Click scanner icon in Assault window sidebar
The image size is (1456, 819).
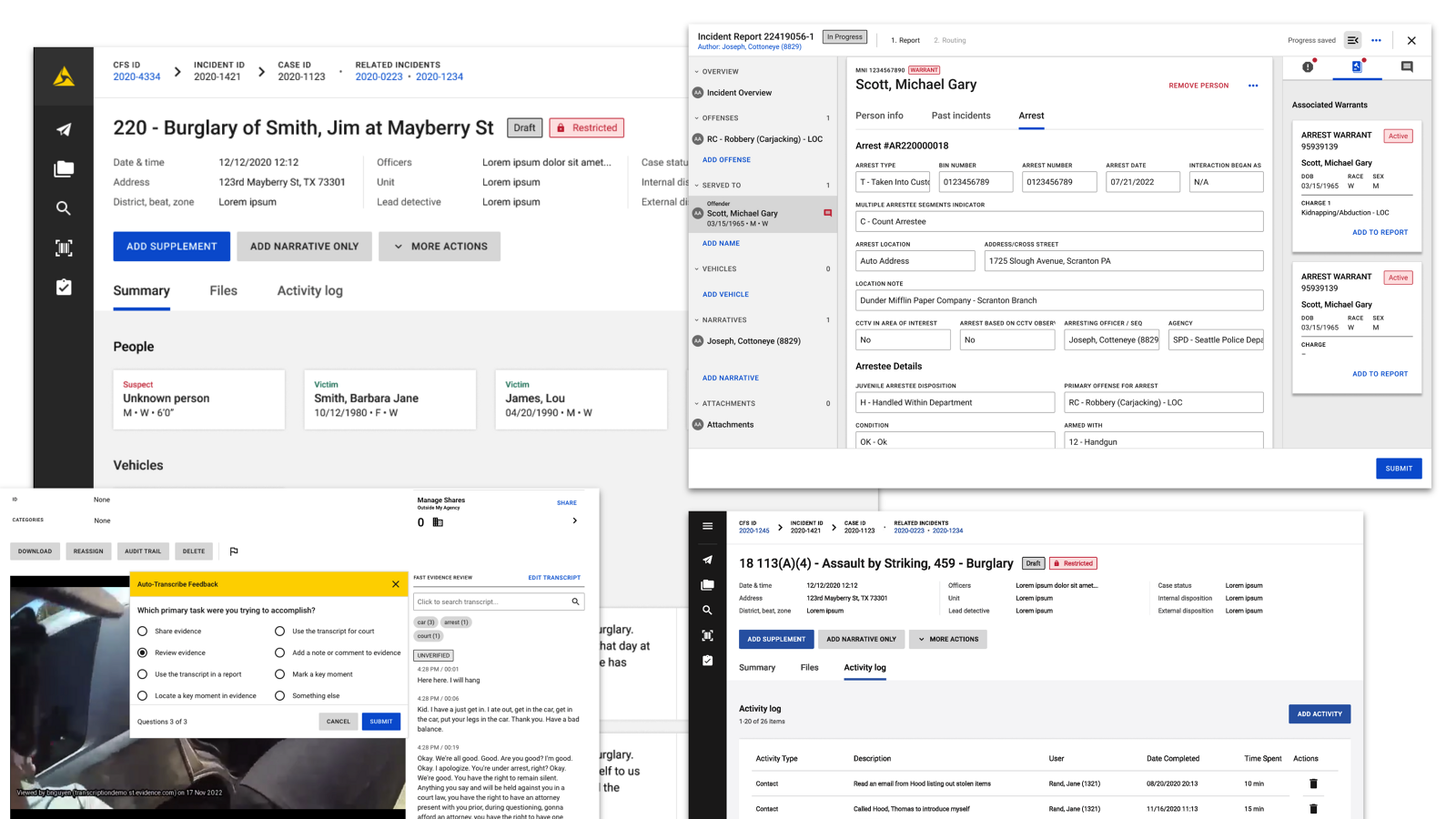[707, 635]
